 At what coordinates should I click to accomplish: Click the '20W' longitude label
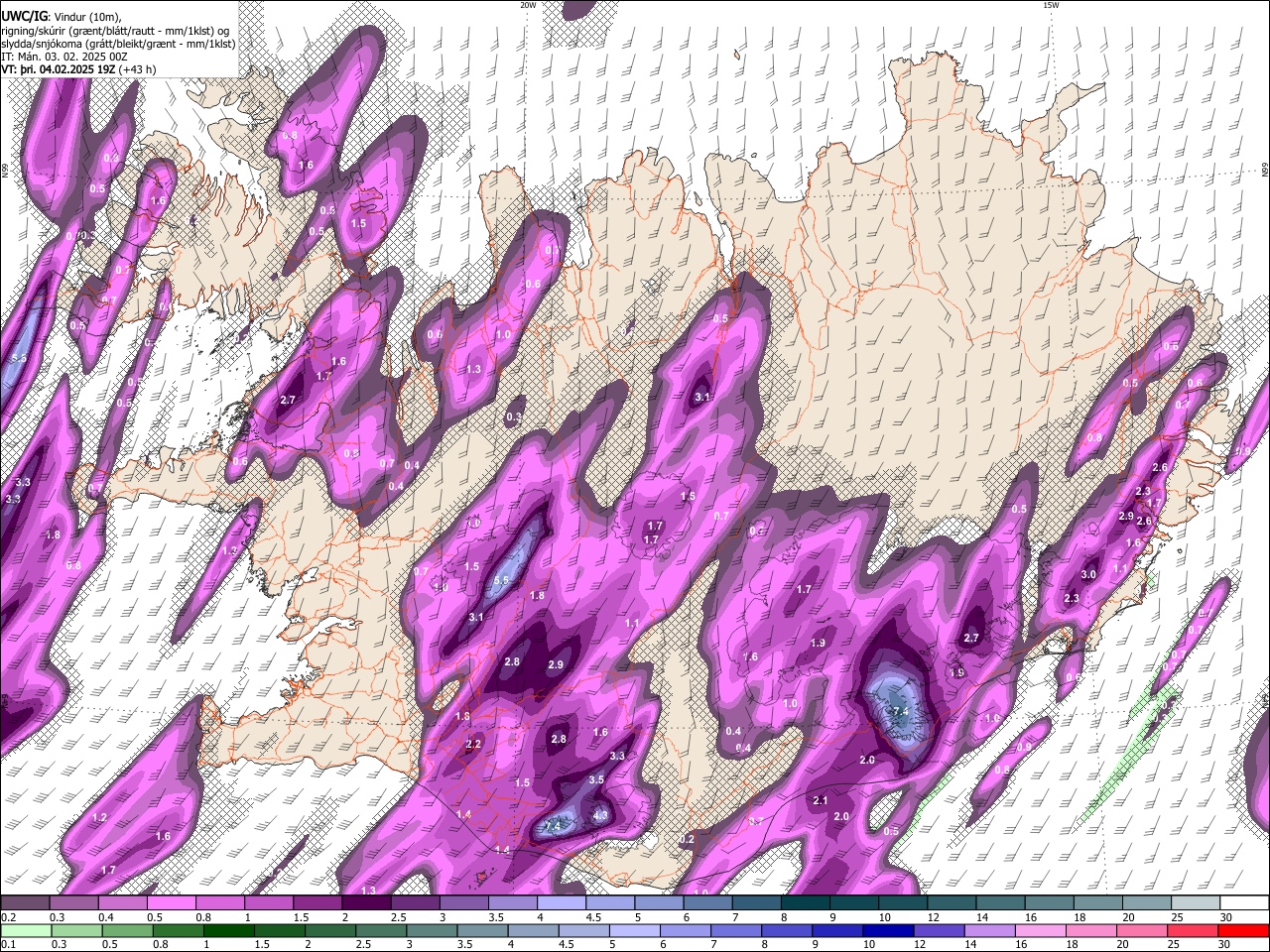(528, 5)
